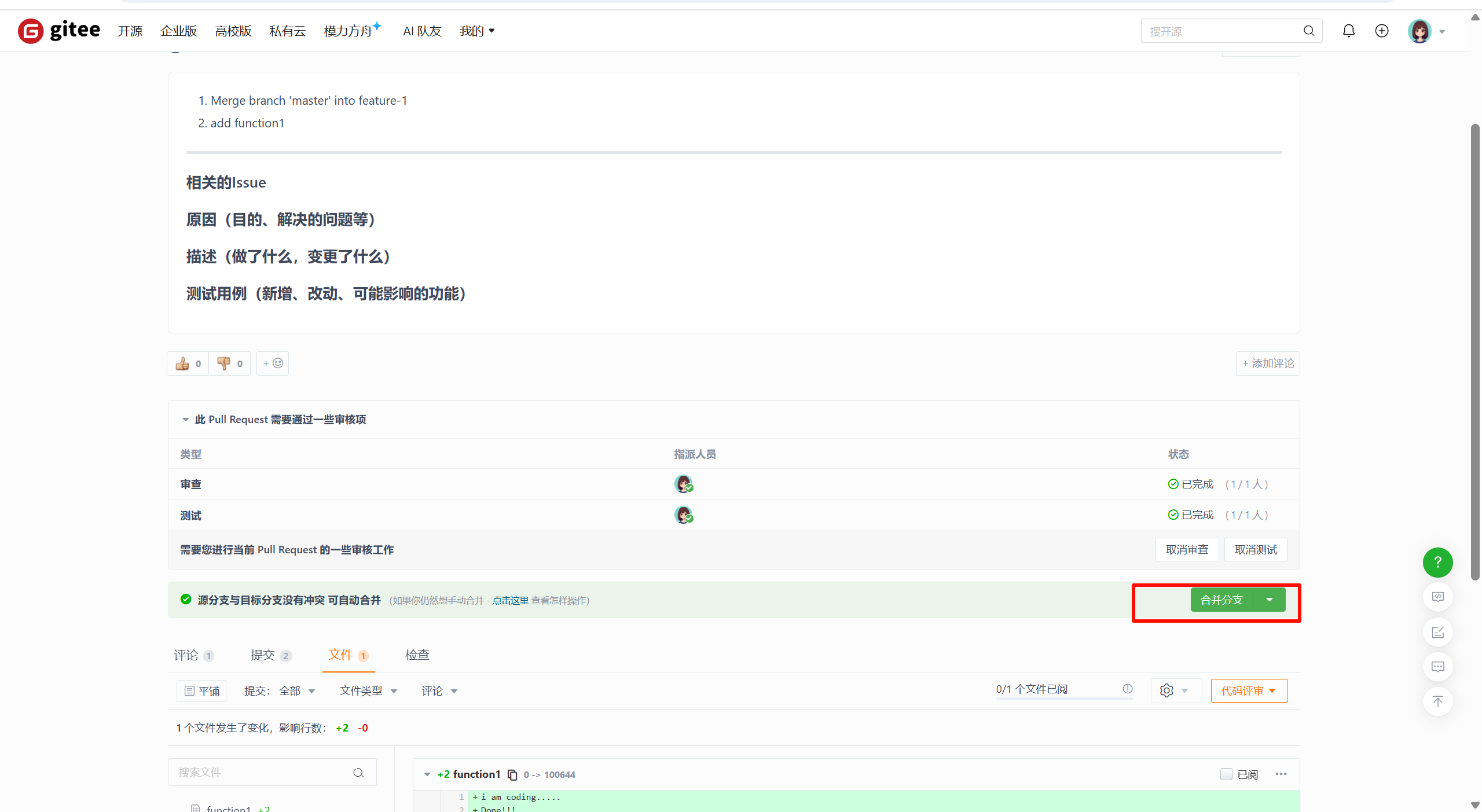Toggle the 平铺 flat view button

tap(201, 690)
